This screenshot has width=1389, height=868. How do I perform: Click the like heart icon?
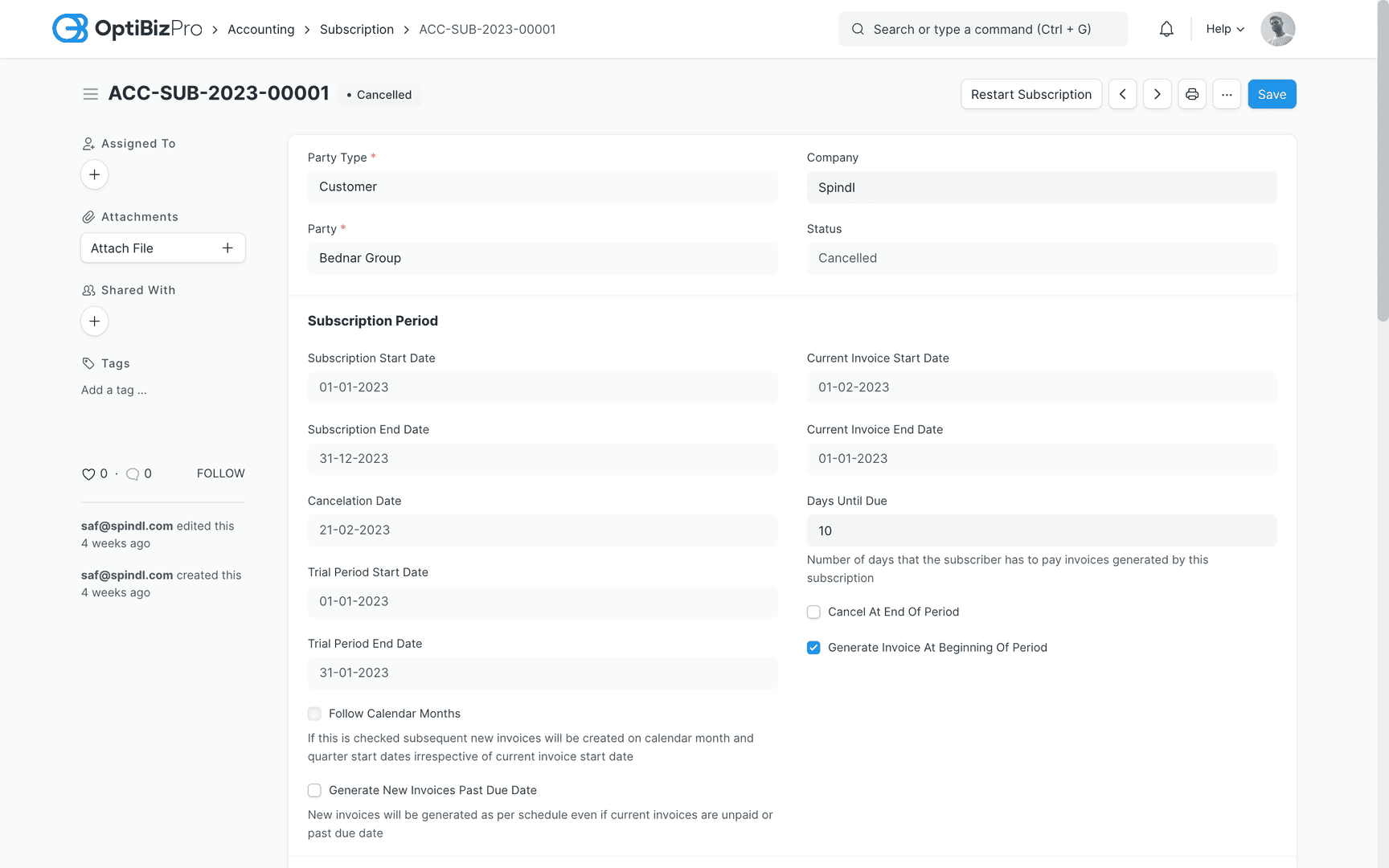(88, 473)
